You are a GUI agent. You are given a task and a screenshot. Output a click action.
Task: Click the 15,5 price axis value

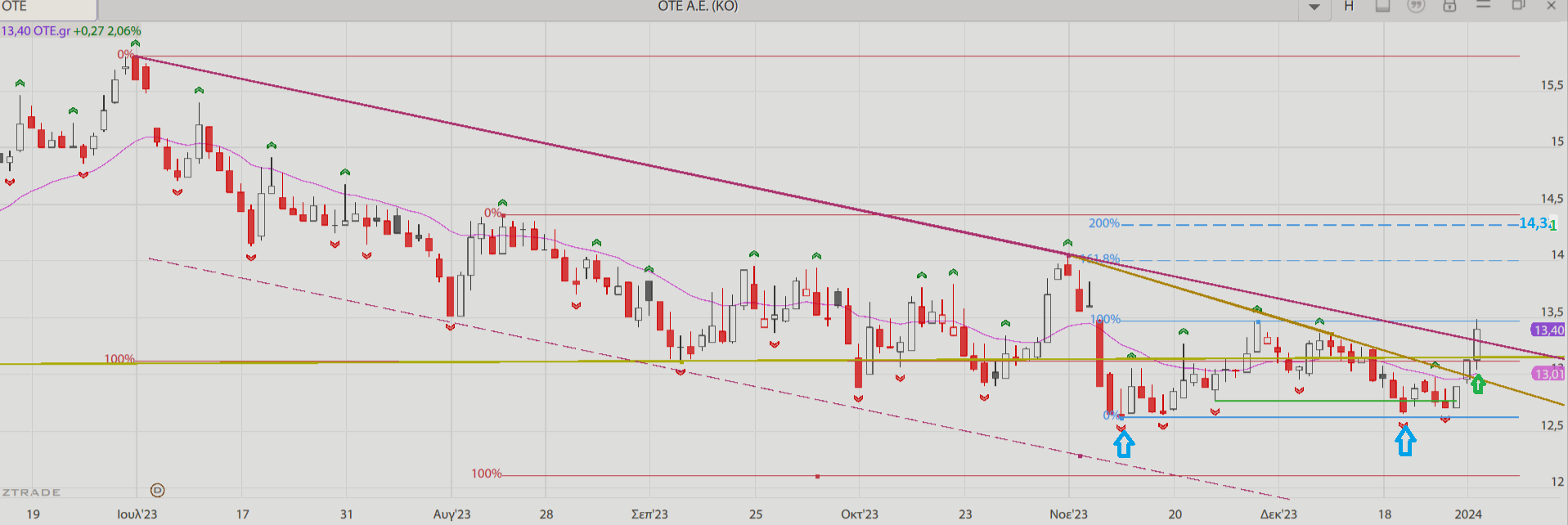coord(1552,85)
